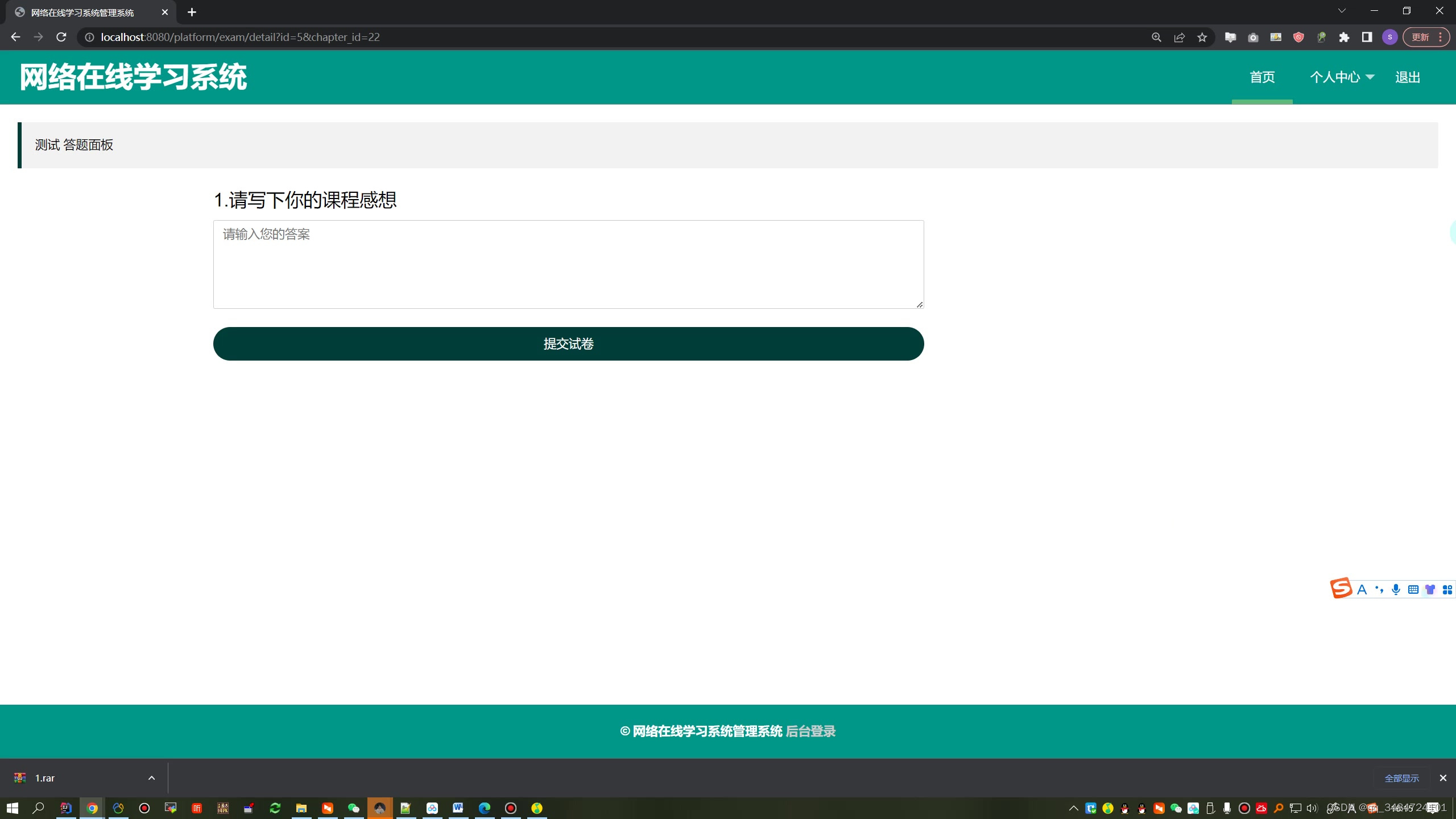The height and width of the screenshot is (819, 1456).
Task: Go to 首页 in navigation bar
Action: click(1262, 77)
